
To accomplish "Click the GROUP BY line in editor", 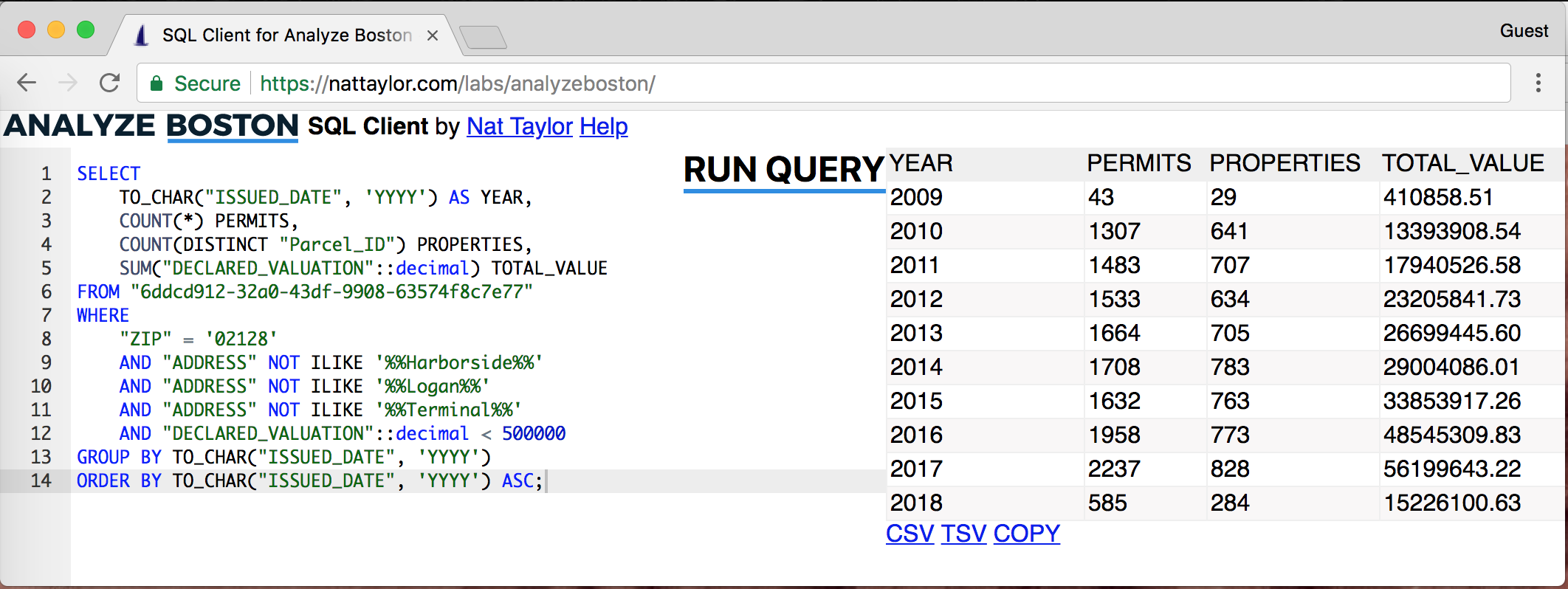I will [x=284, y=457].
